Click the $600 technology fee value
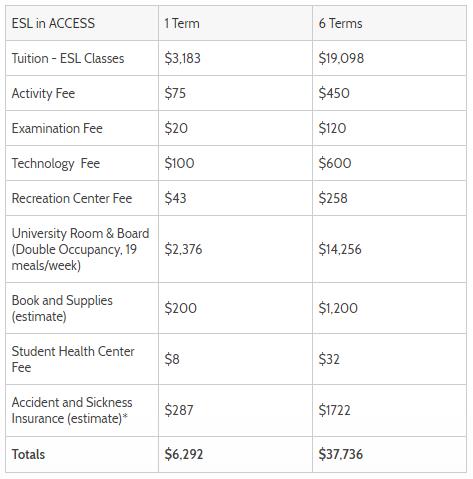 [x=335, y=163]
